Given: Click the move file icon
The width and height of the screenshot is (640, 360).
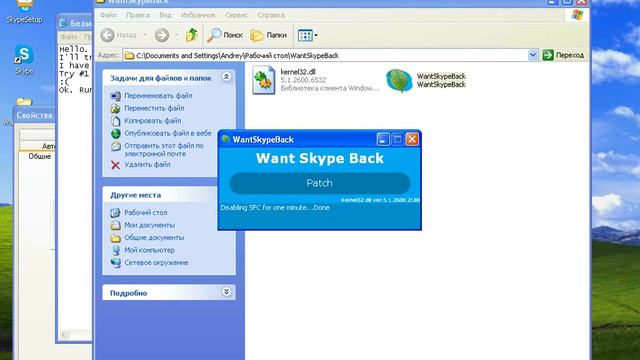Looking at the screenshot, I should point(116,109).
